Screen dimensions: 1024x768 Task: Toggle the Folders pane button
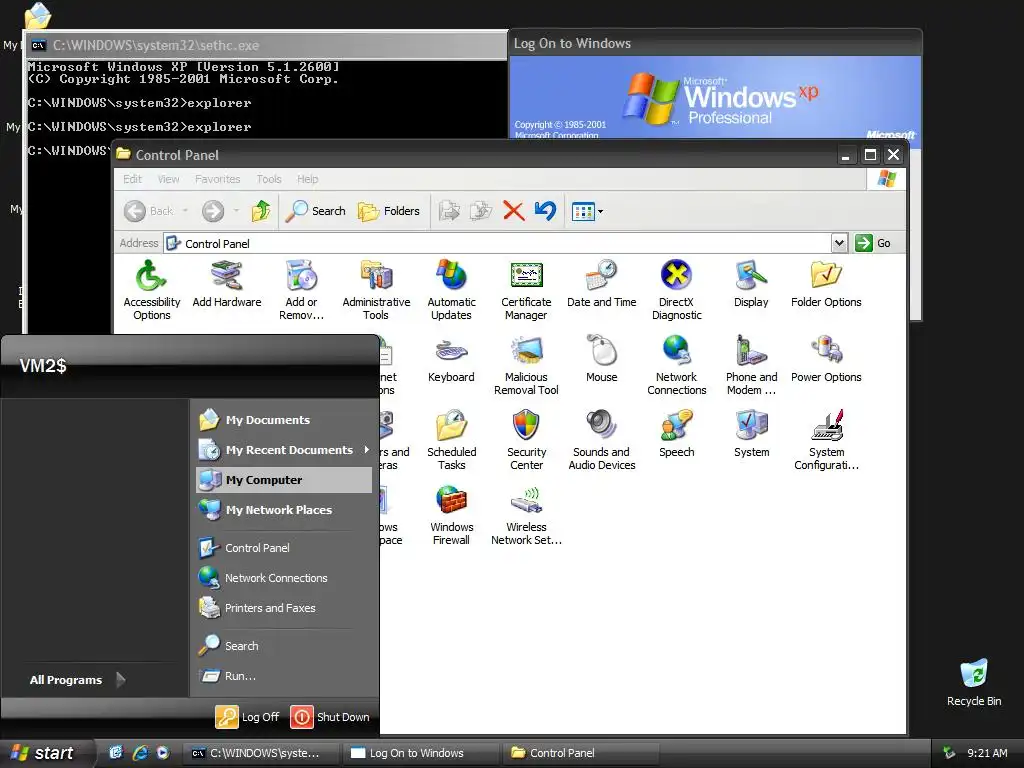click(x=389, y=211)
